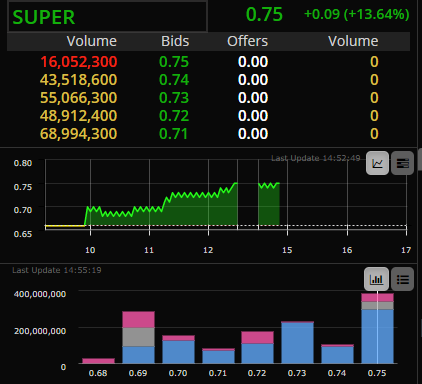Click the SUPER symbol input field
Screen dimensions: 422x384
pyautogui.click(x=107, y=17)
